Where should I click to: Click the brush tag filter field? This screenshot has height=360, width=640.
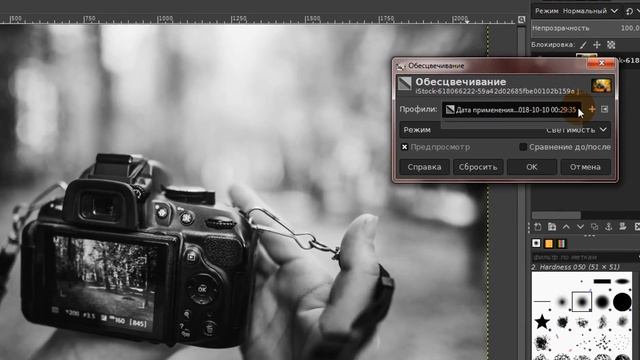pyautogui.click(x=584, y=258)
